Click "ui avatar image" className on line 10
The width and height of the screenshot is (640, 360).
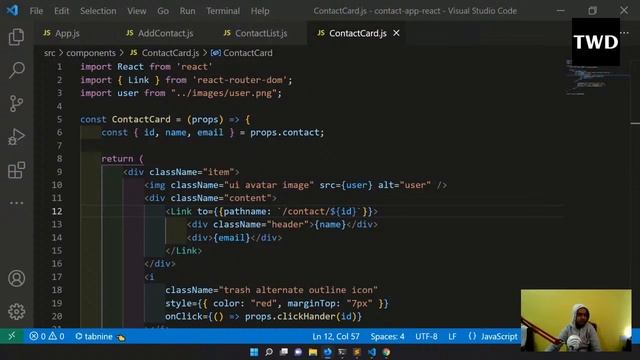coord(269,185)
